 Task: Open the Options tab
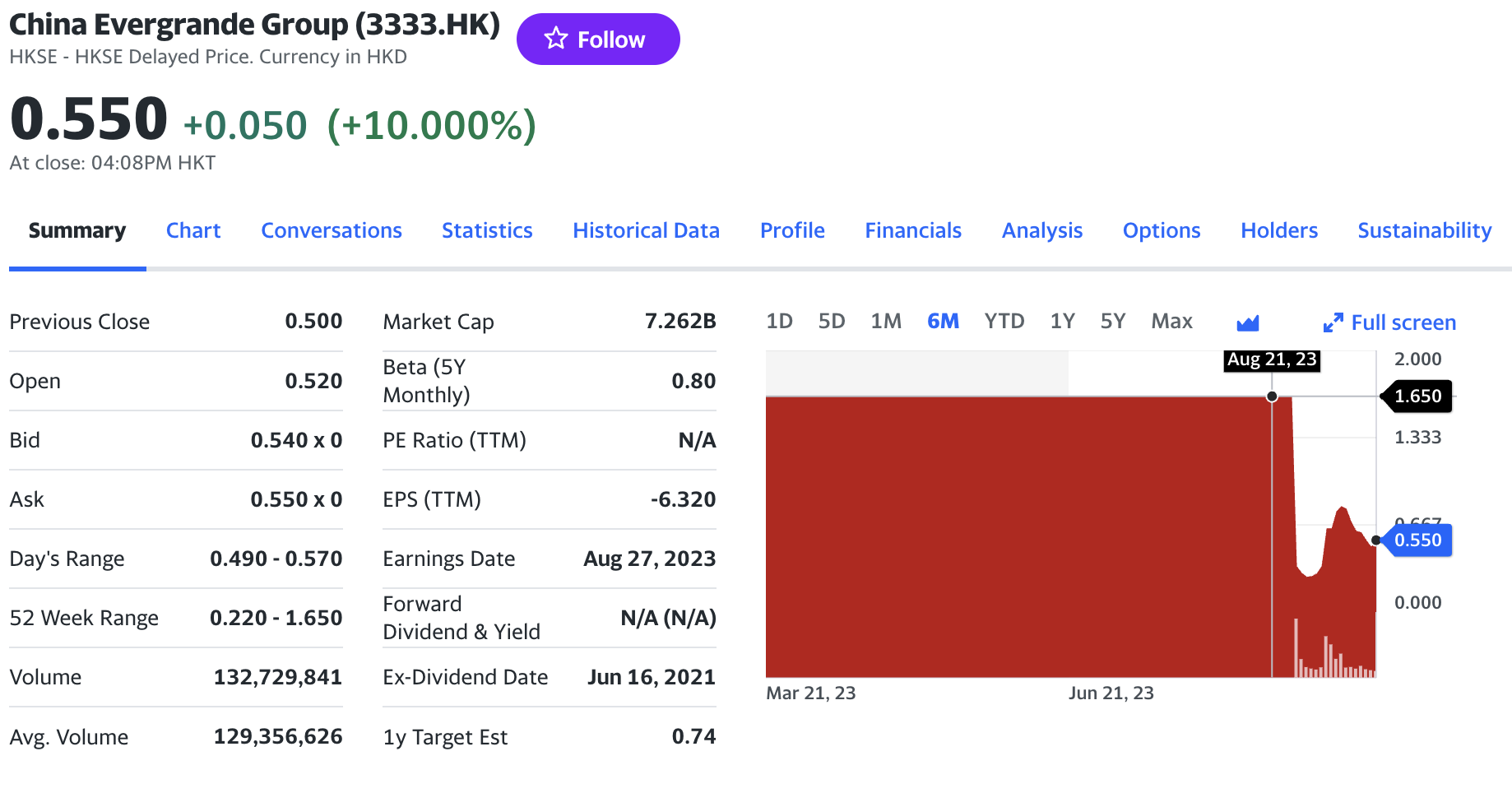click(x=1162, y=230)
